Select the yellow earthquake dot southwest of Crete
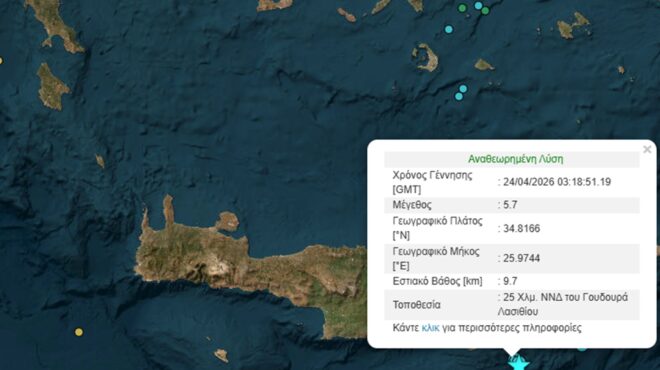 pos(79,332)
